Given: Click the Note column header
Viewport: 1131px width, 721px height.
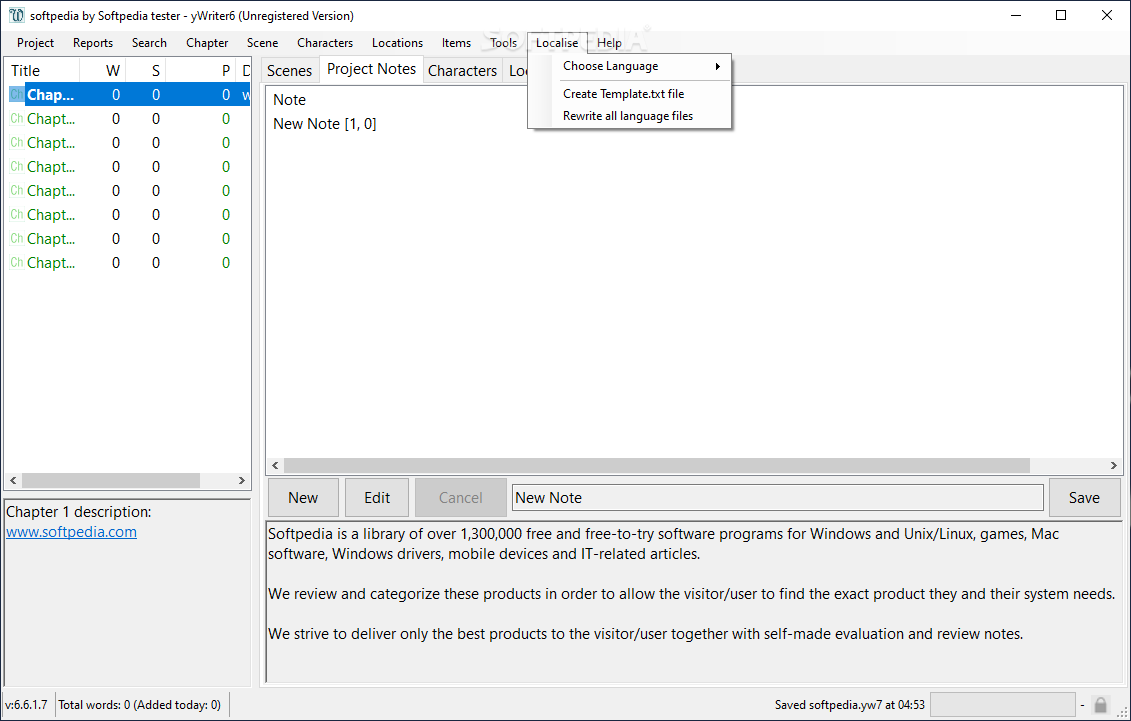Looking at the screenshot, I should [289, 99].
